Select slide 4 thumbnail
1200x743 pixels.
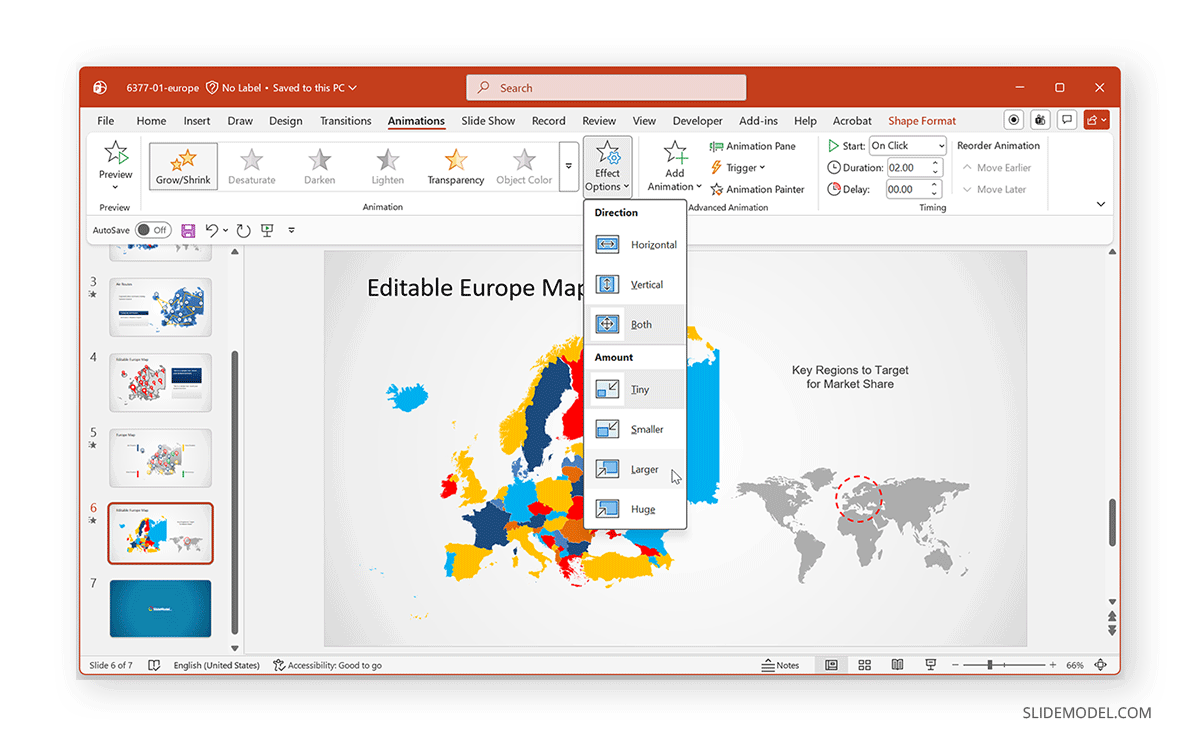160,382
